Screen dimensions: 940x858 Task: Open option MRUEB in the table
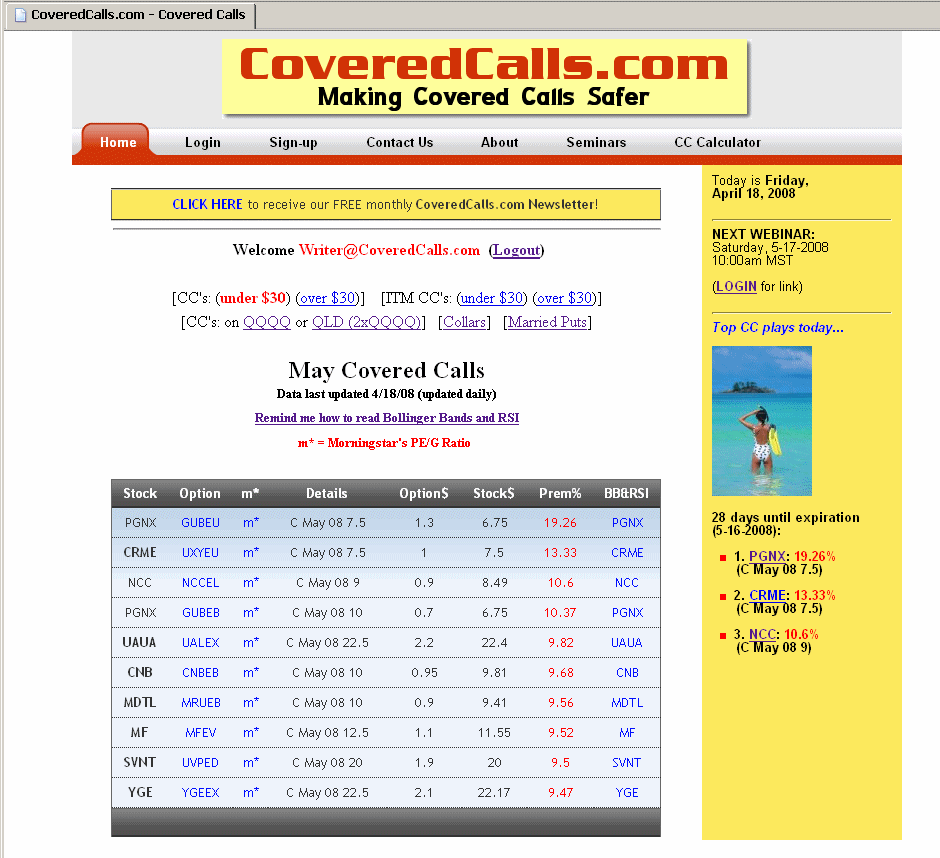point(201,703)
